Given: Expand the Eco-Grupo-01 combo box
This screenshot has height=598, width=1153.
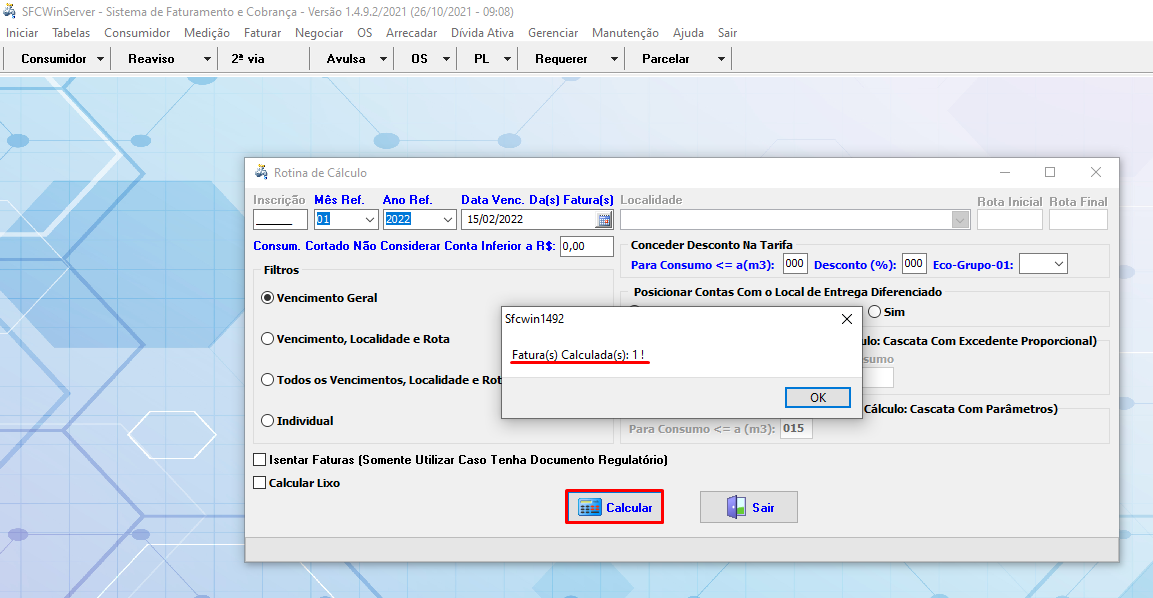Looking at the screenshot, I should pyautogui.click(x=1058, y=264).
